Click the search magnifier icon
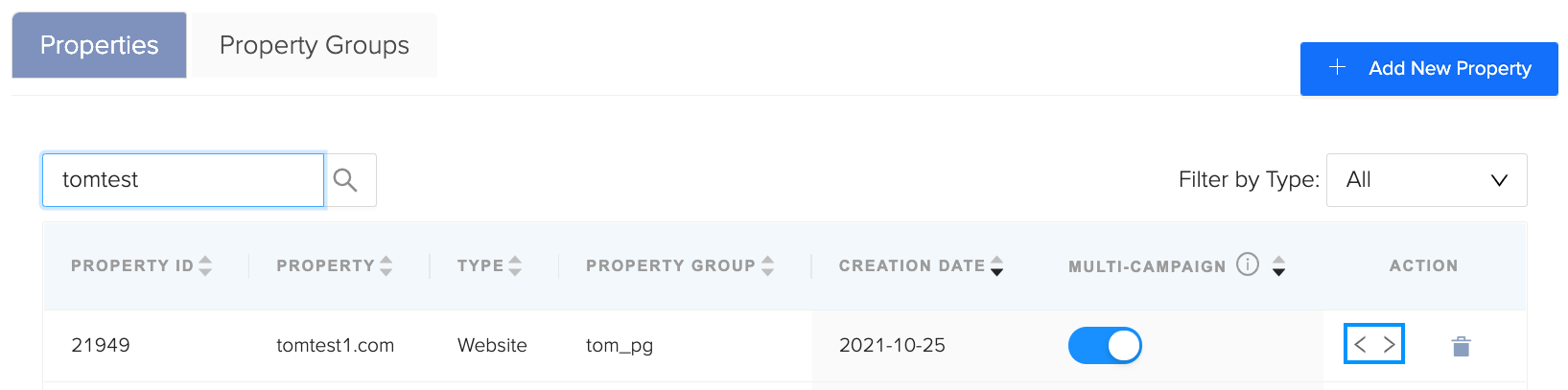Image resolution: width=1568 pixels, height=390 pixels. (345, 180)
